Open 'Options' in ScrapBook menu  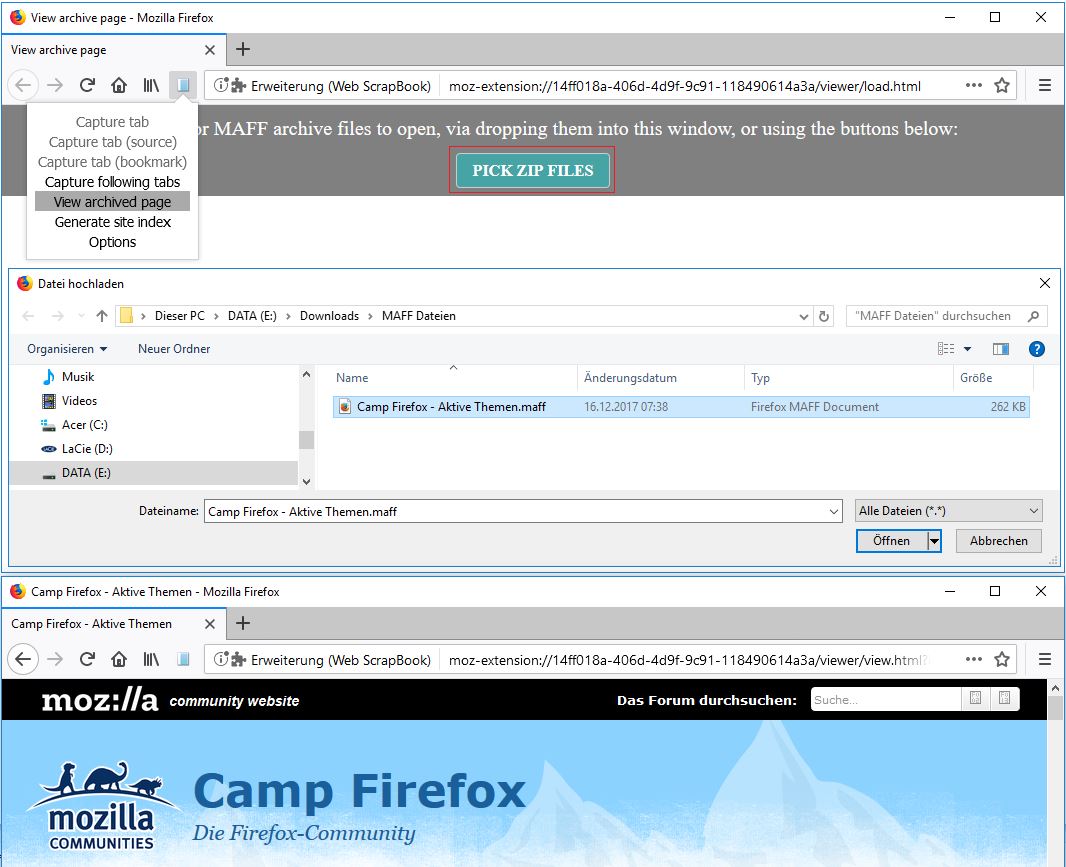point(112,242)
